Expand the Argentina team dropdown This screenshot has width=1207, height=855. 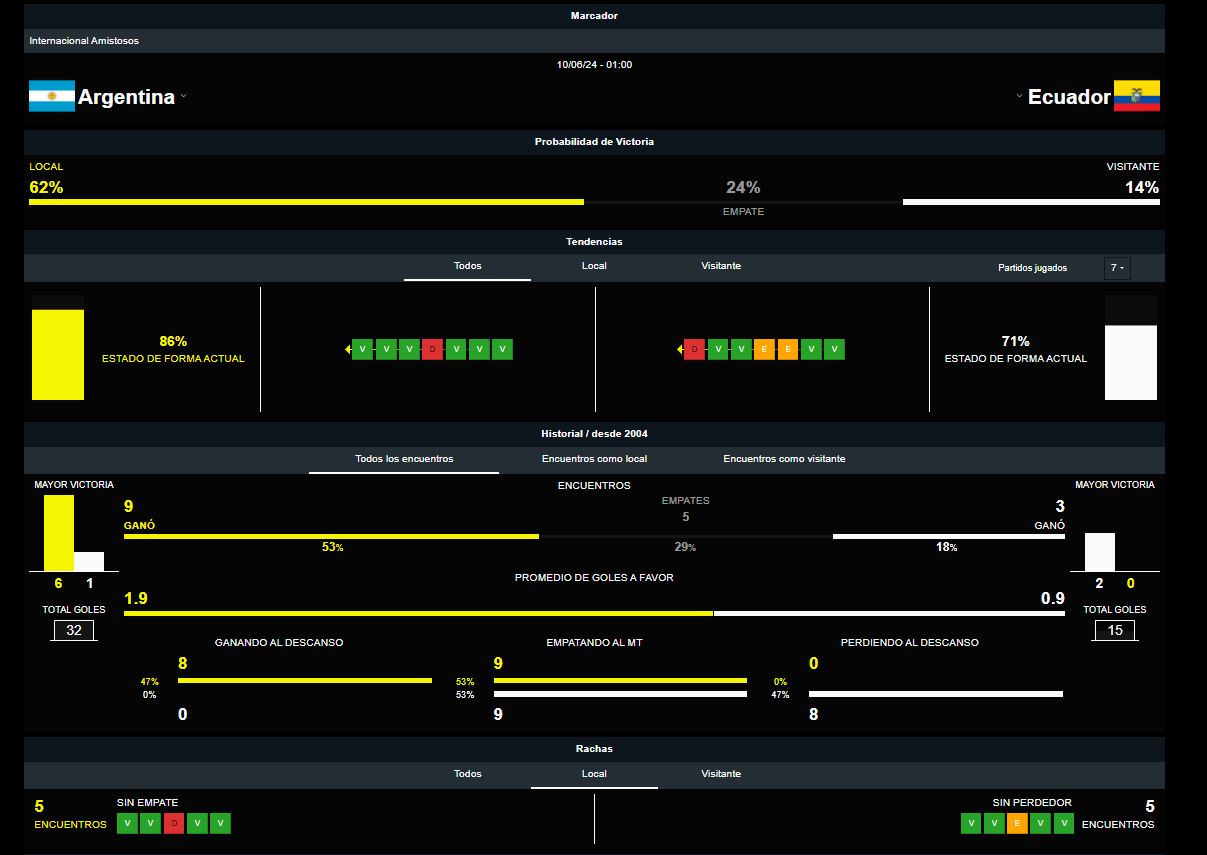[184, 97]
